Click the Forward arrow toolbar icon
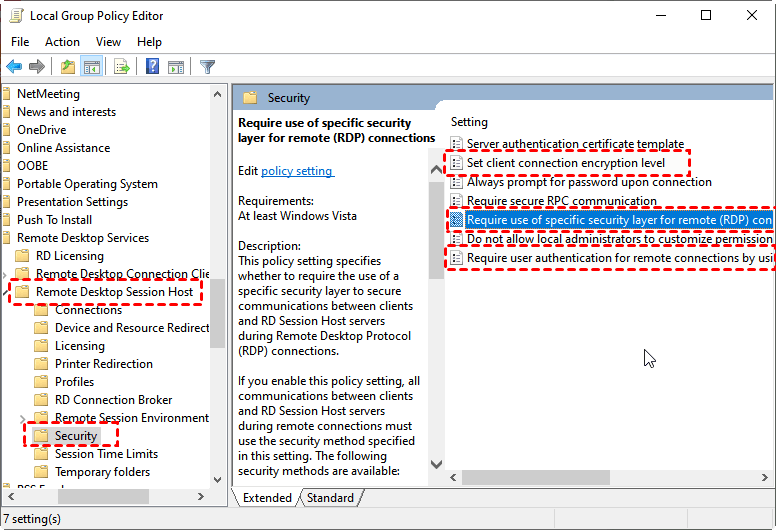 tap(37, 66)
